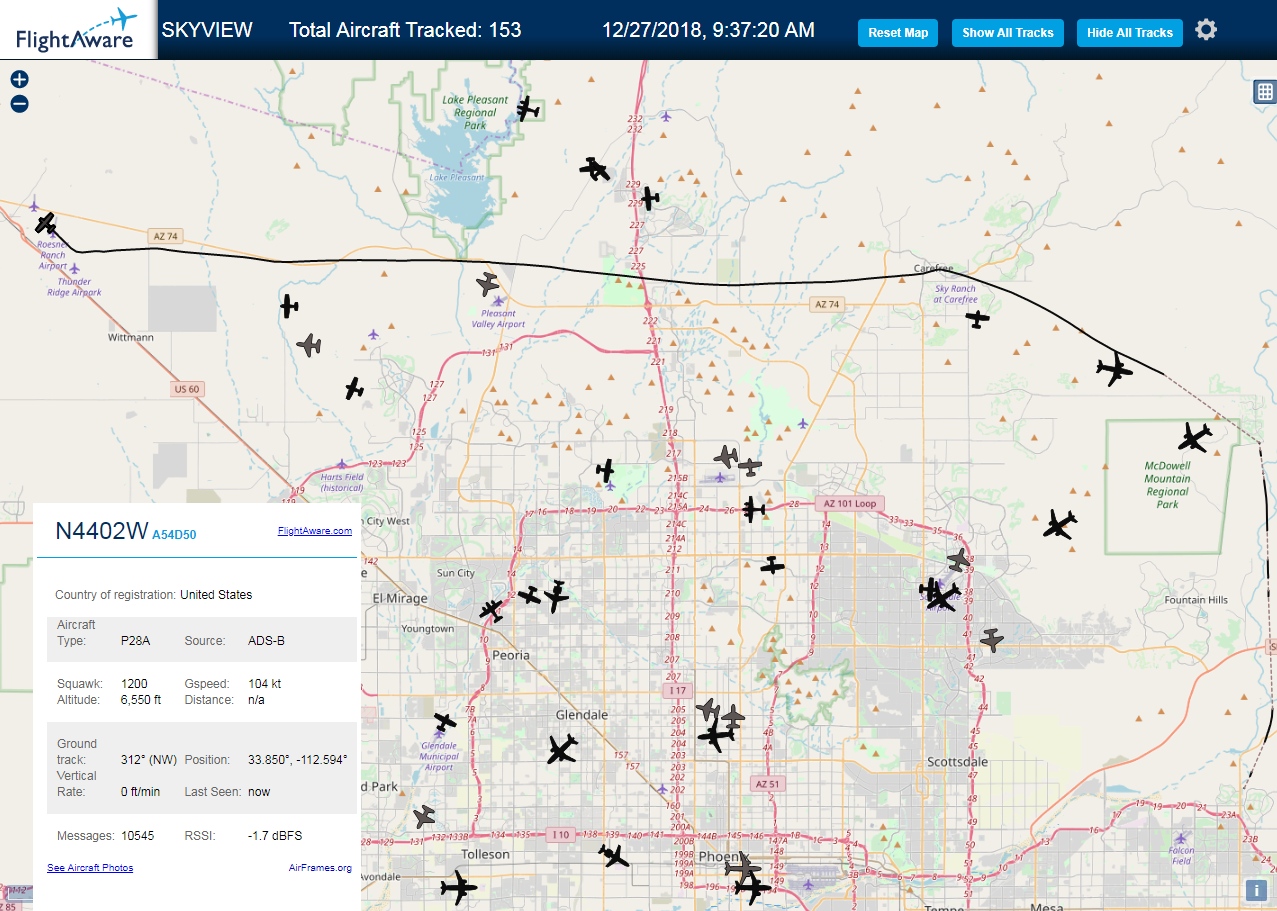The width and height of the screenshot is (1277, 911).
Task: Click the FlightAware logo
Action: tap(77, 30)
